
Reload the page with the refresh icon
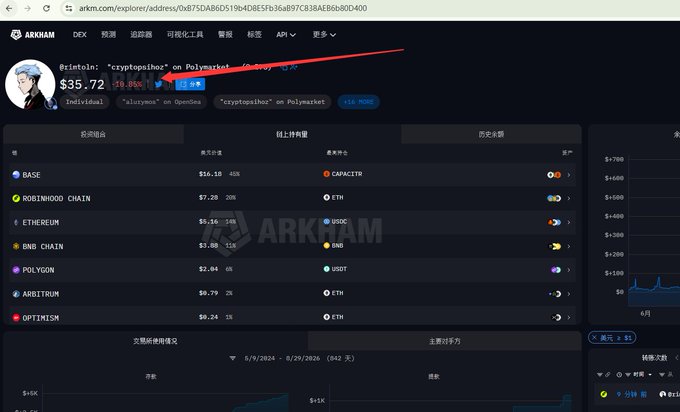(46, 8)
